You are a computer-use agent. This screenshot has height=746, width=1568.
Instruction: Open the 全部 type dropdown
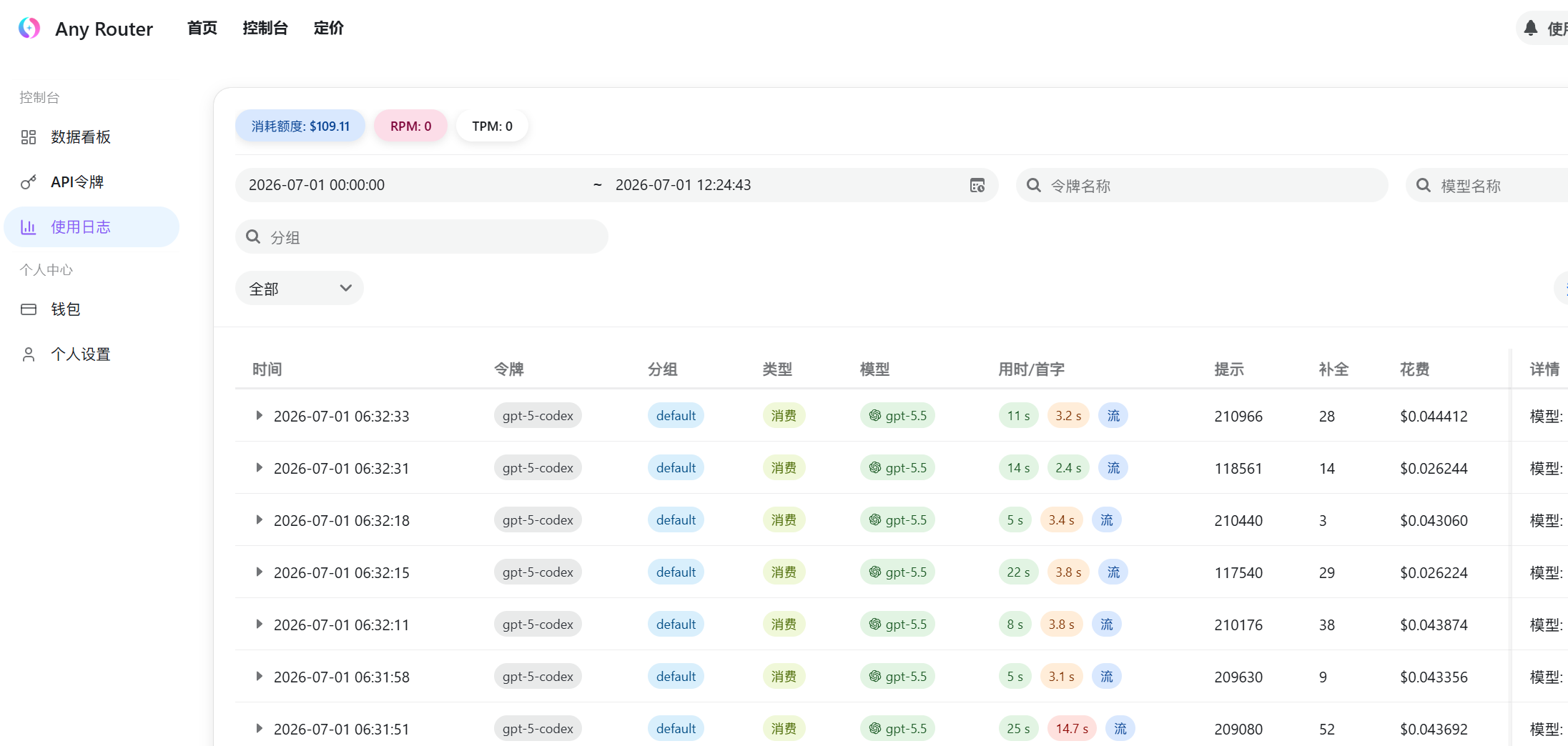[300, 288]
